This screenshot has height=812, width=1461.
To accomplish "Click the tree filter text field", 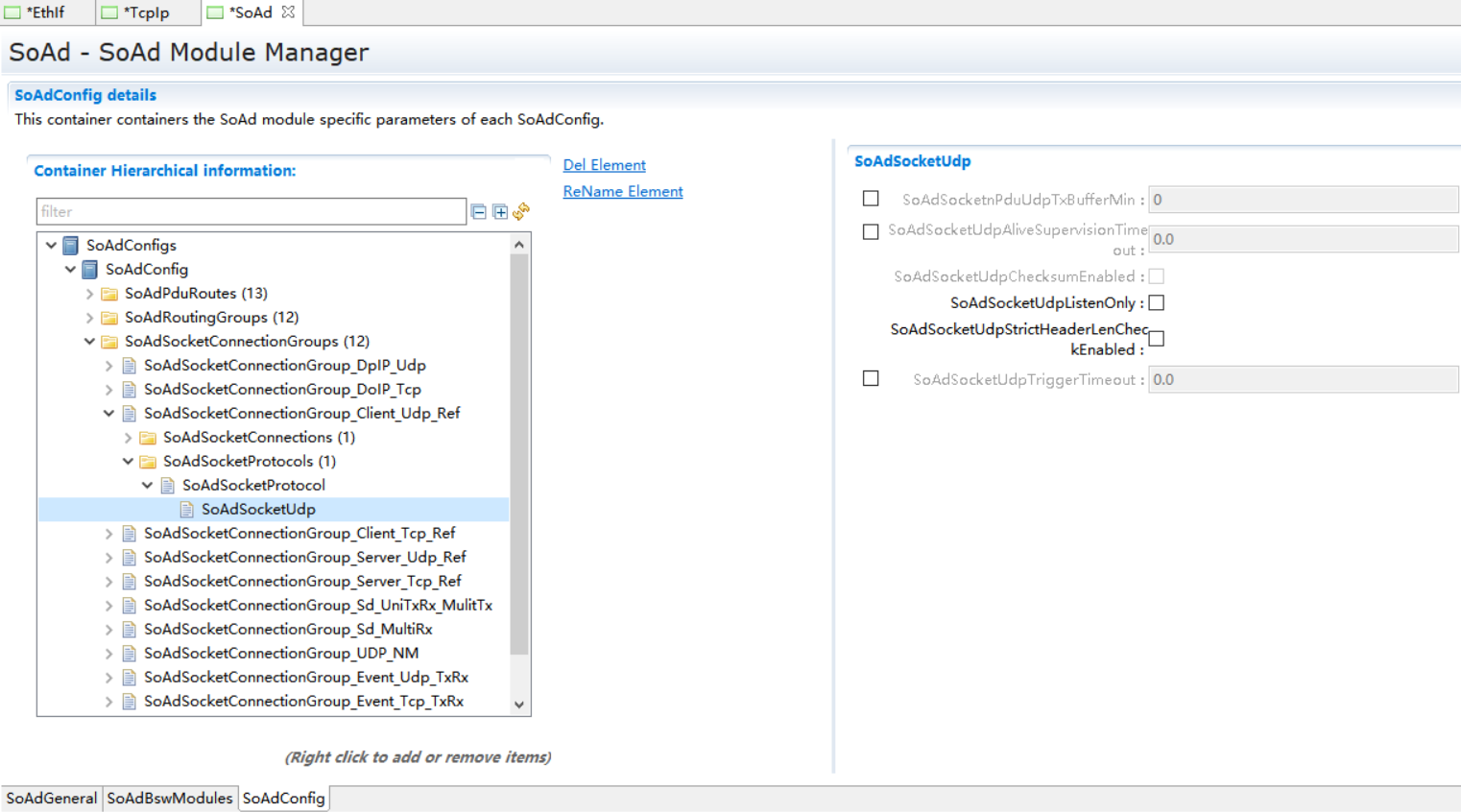I will pyautogui.click(x=251, y=211).
